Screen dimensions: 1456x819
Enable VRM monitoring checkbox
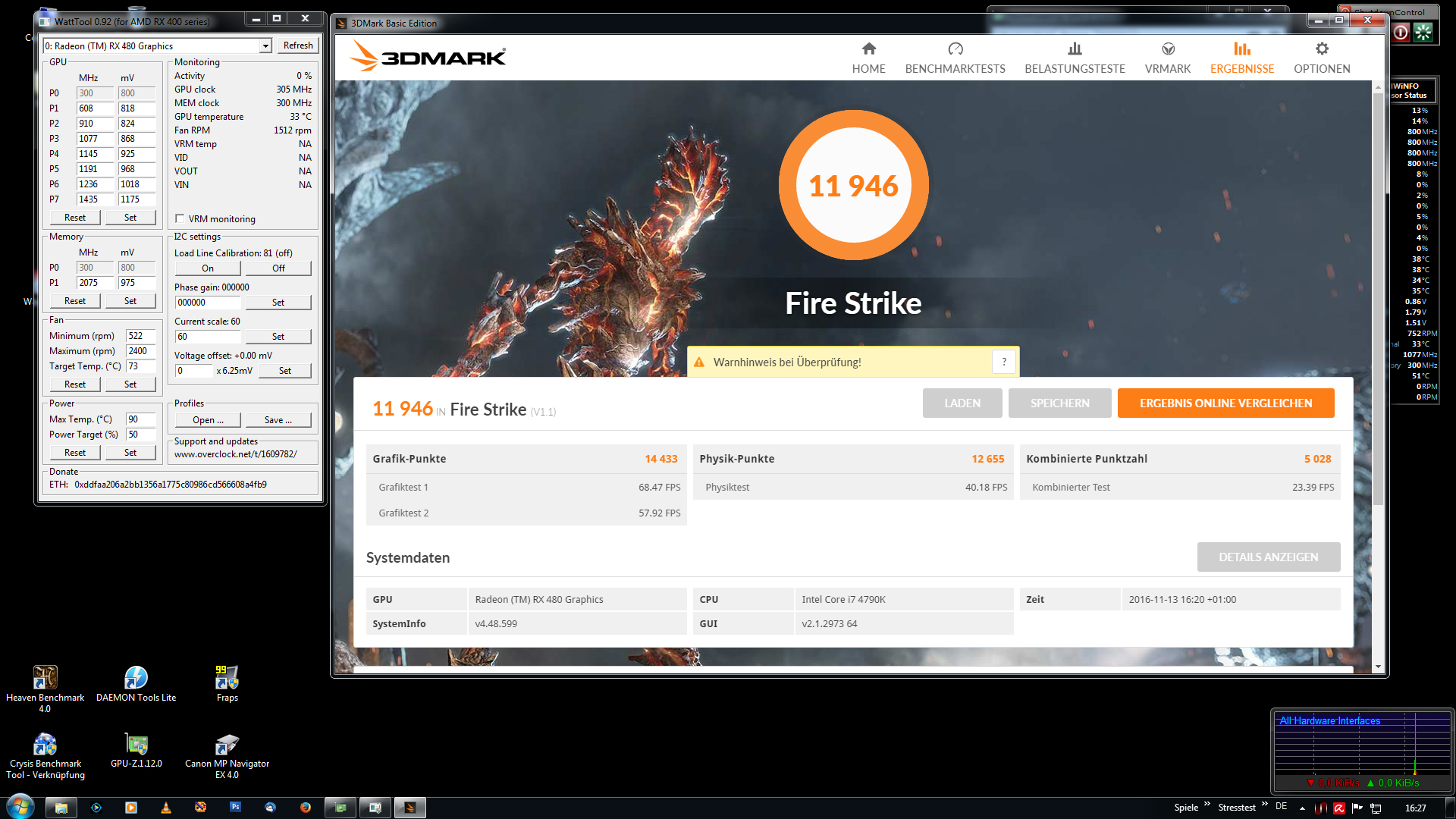click(180, 218)
